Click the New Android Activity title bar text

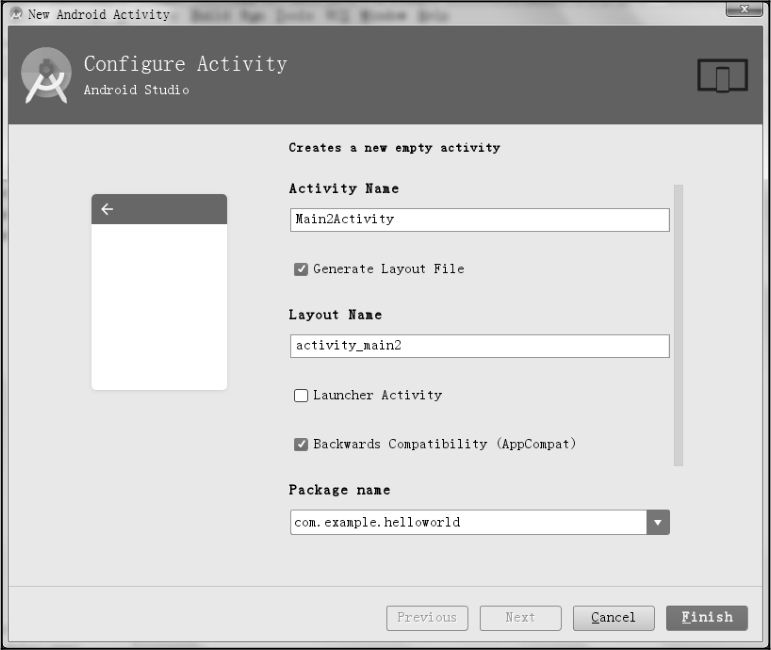pos(99,15)
